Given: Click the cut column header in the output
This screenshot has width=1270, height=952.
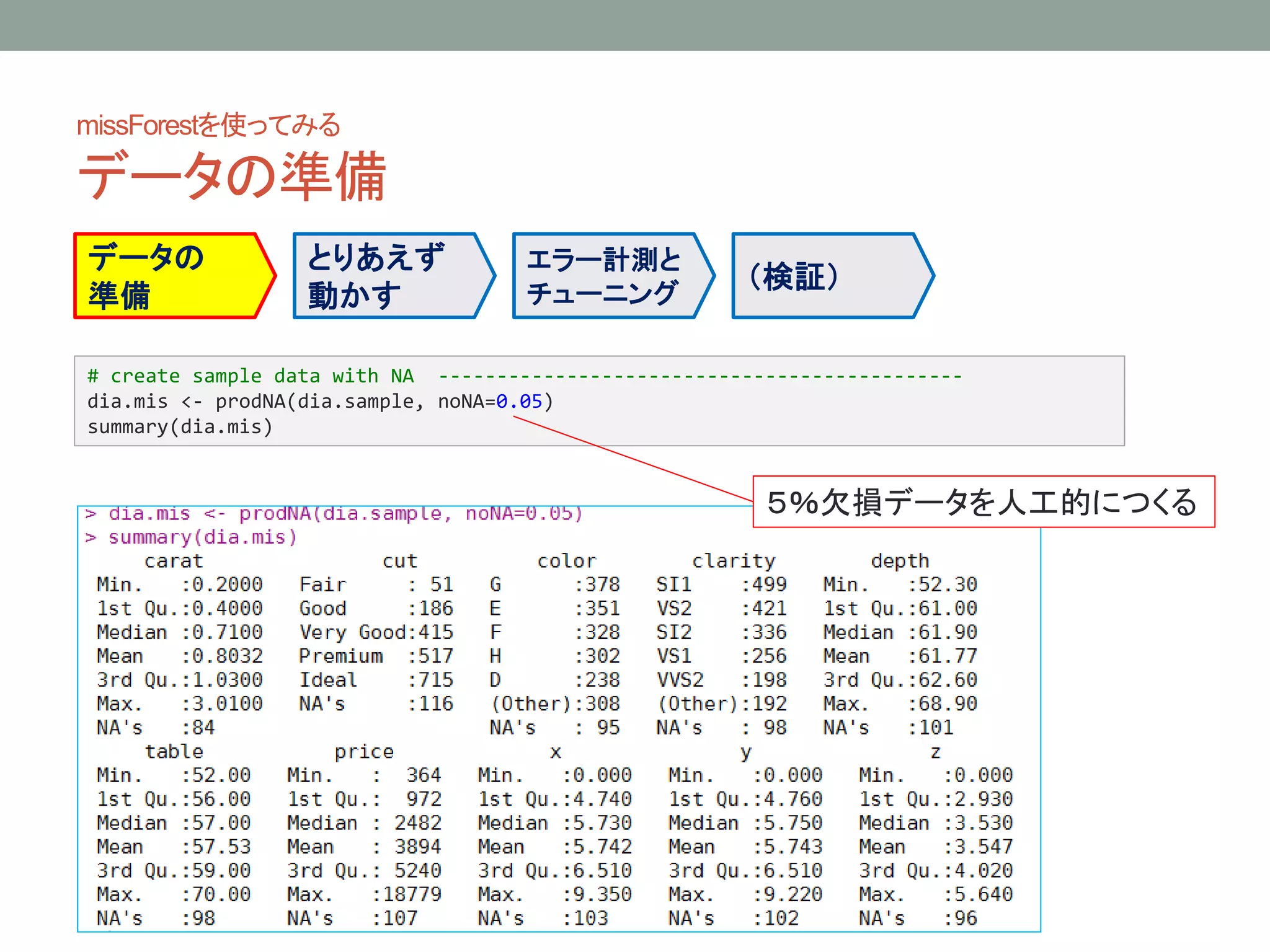Looking at the screenshot, I should coord(399,561).
